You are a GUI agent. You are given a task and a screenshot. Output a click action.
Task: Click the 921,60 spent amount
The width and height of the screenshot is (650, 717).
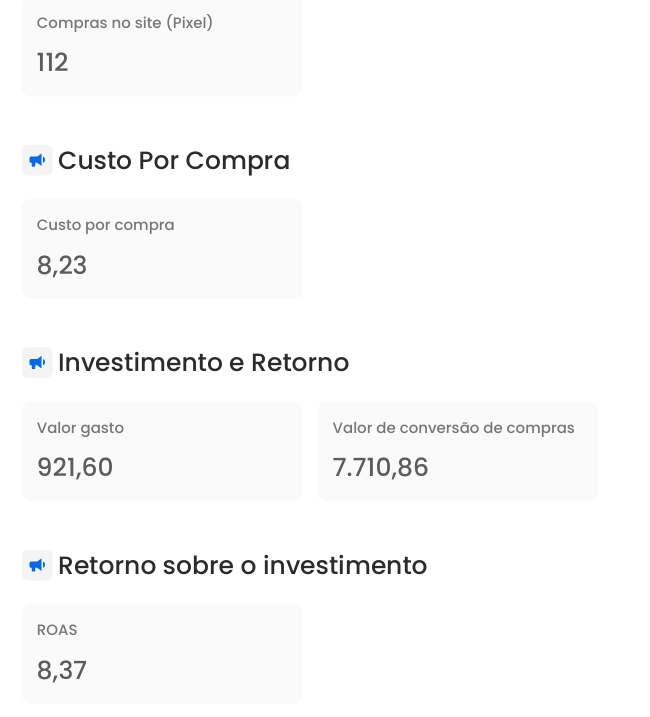[x=75, y=467]
